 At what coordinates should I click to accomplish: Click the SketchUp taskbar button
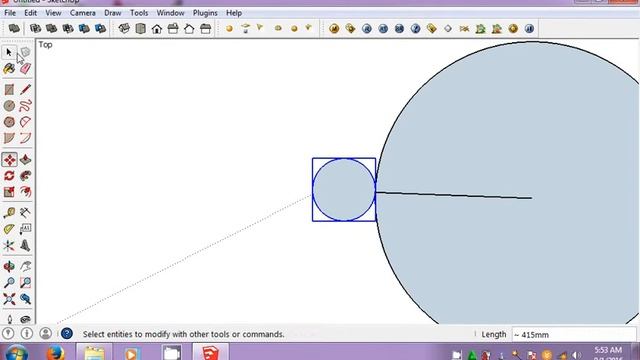[211, 353]
